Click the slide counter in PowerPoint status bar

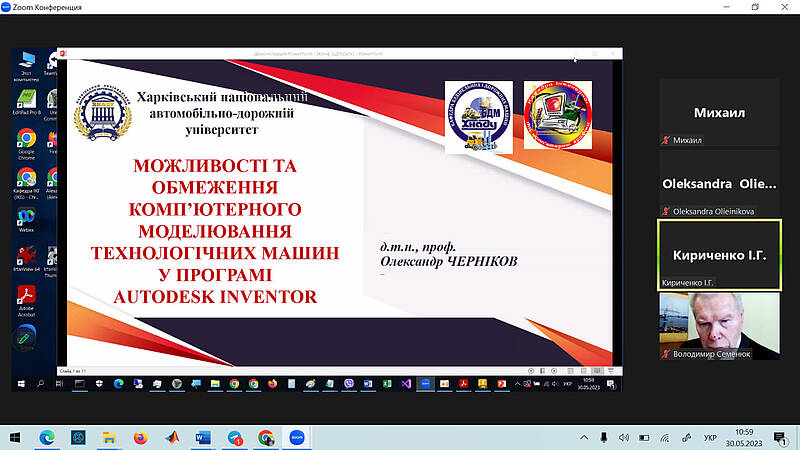[x=72, y=371]
